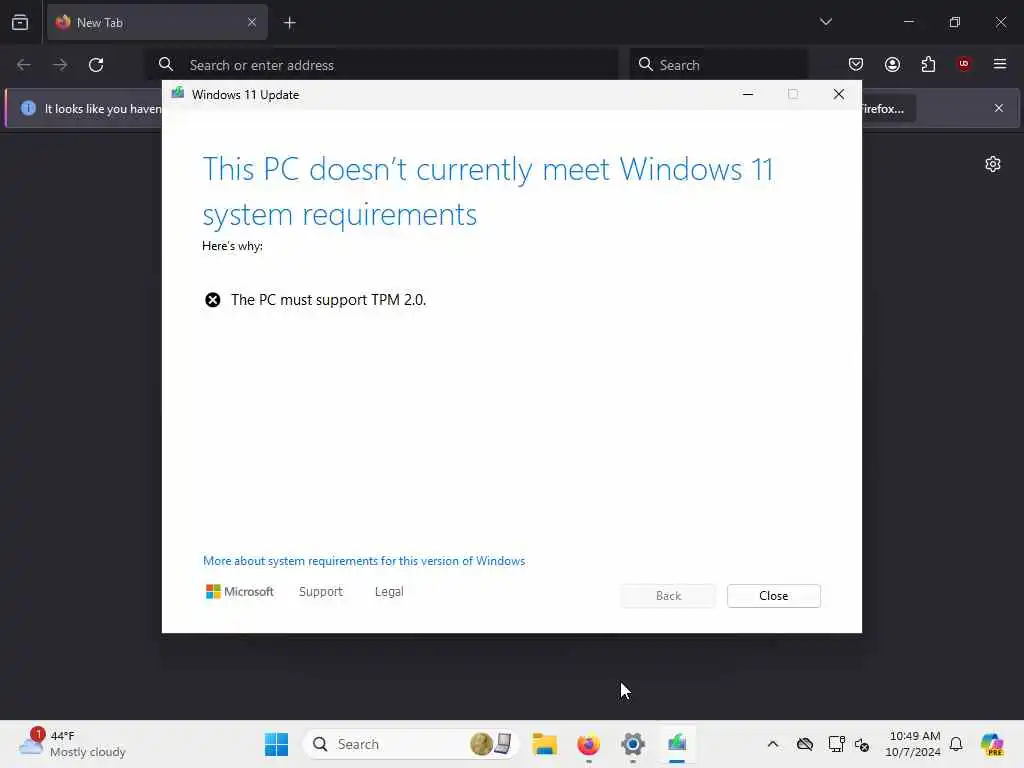Click the info icon in Firefox notification bar
The height and width of the screenshot is (768, 1024).
[28, 108]
